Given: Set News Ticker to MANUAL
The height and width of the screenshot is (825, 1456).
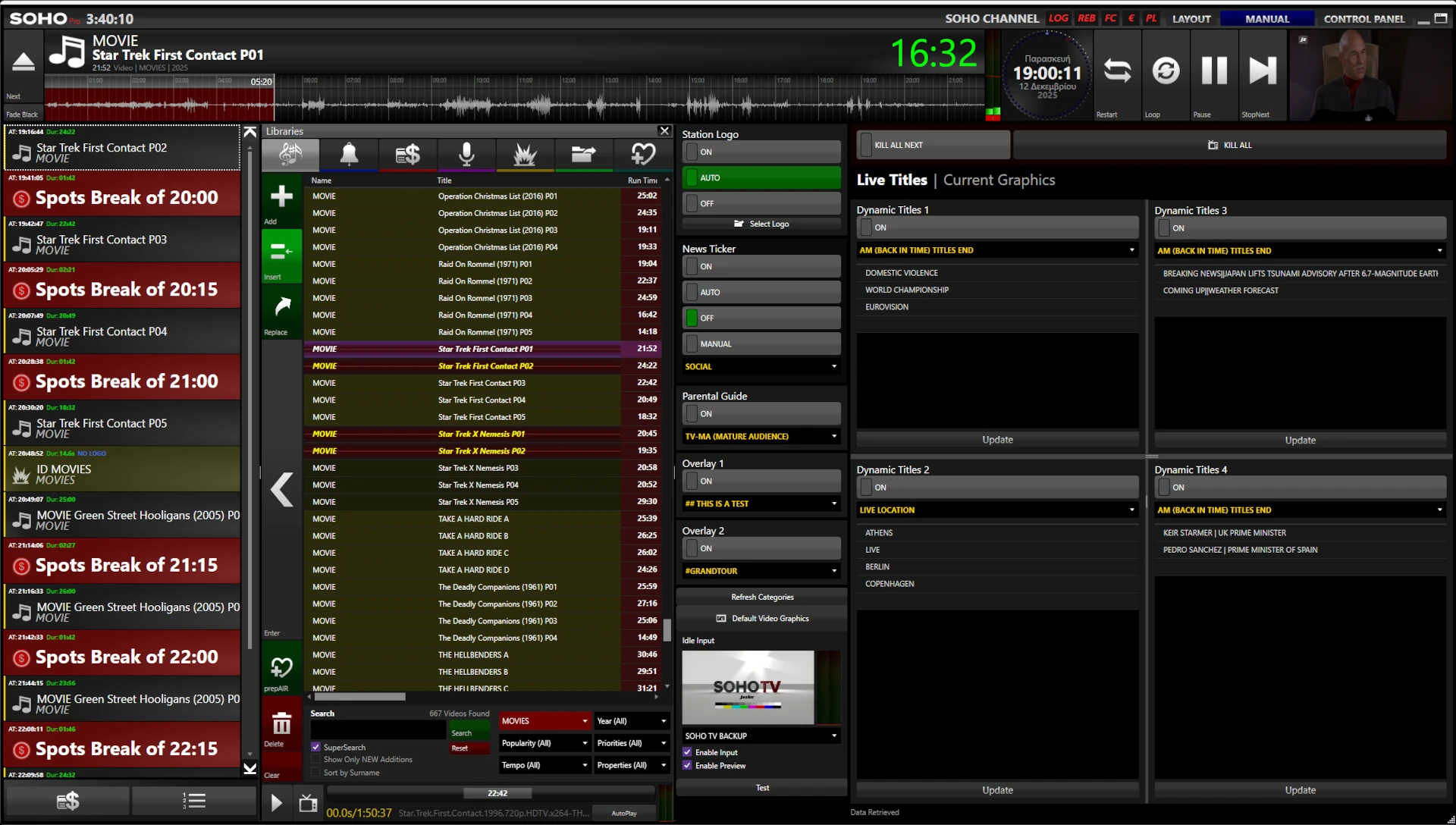Looking at the screenshot, I should (x=761, y=343).
